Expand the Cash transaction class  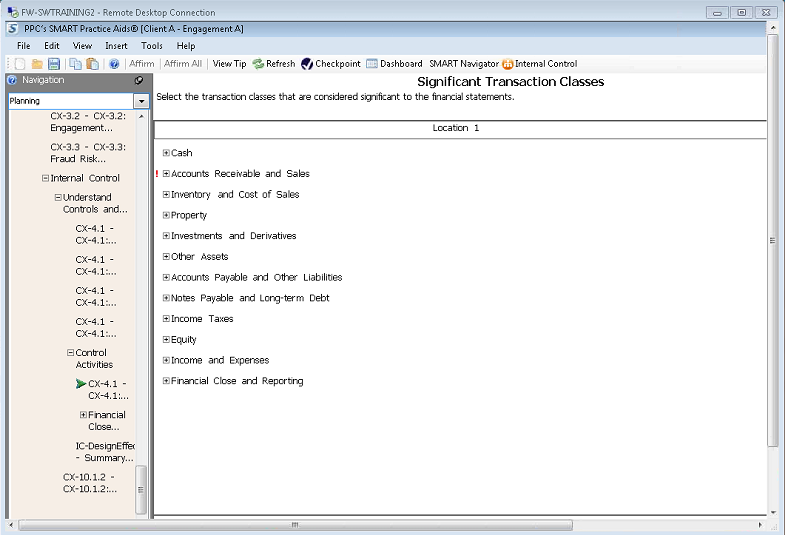[x=166, y=153]
